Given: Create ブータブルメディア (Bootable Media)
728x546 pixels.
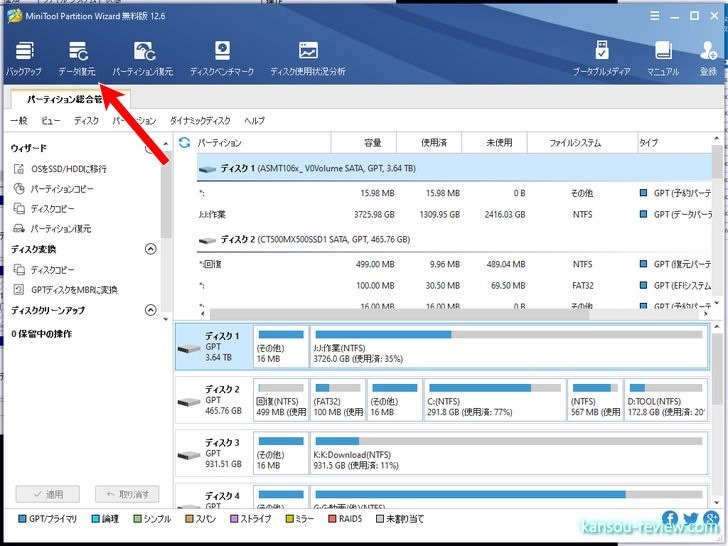Looking at the screenshot, I should click(601, 58).
